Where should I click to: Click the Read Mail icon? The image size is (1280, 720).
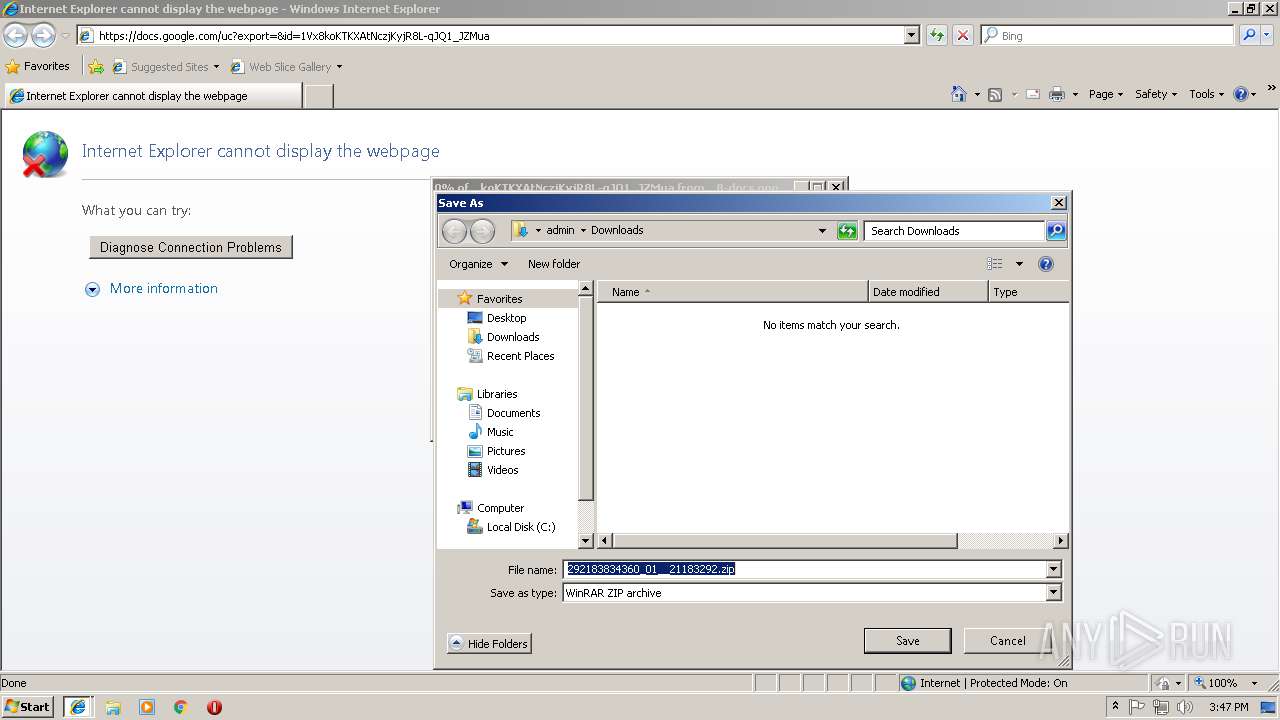(x=1033, y=94)
